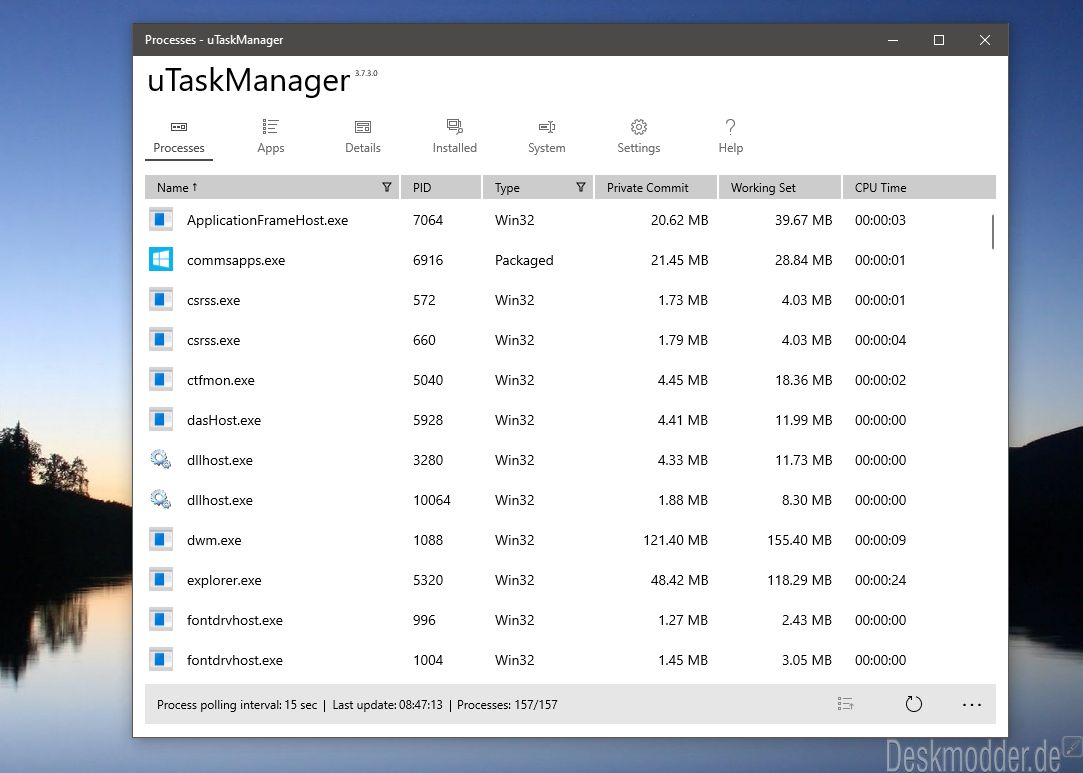The height and width of the screenshot is (773, 1083).
Task: Click the dwm.exe process icon
Action: coord(161,540)
